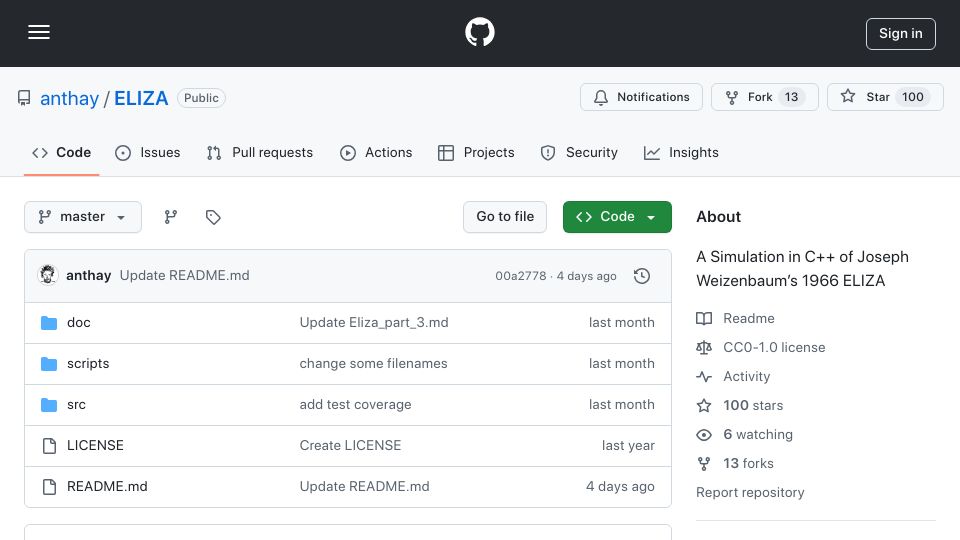Fork the ELIZA repository
This screenshot has height=540, width=960.
coord(764,97)
